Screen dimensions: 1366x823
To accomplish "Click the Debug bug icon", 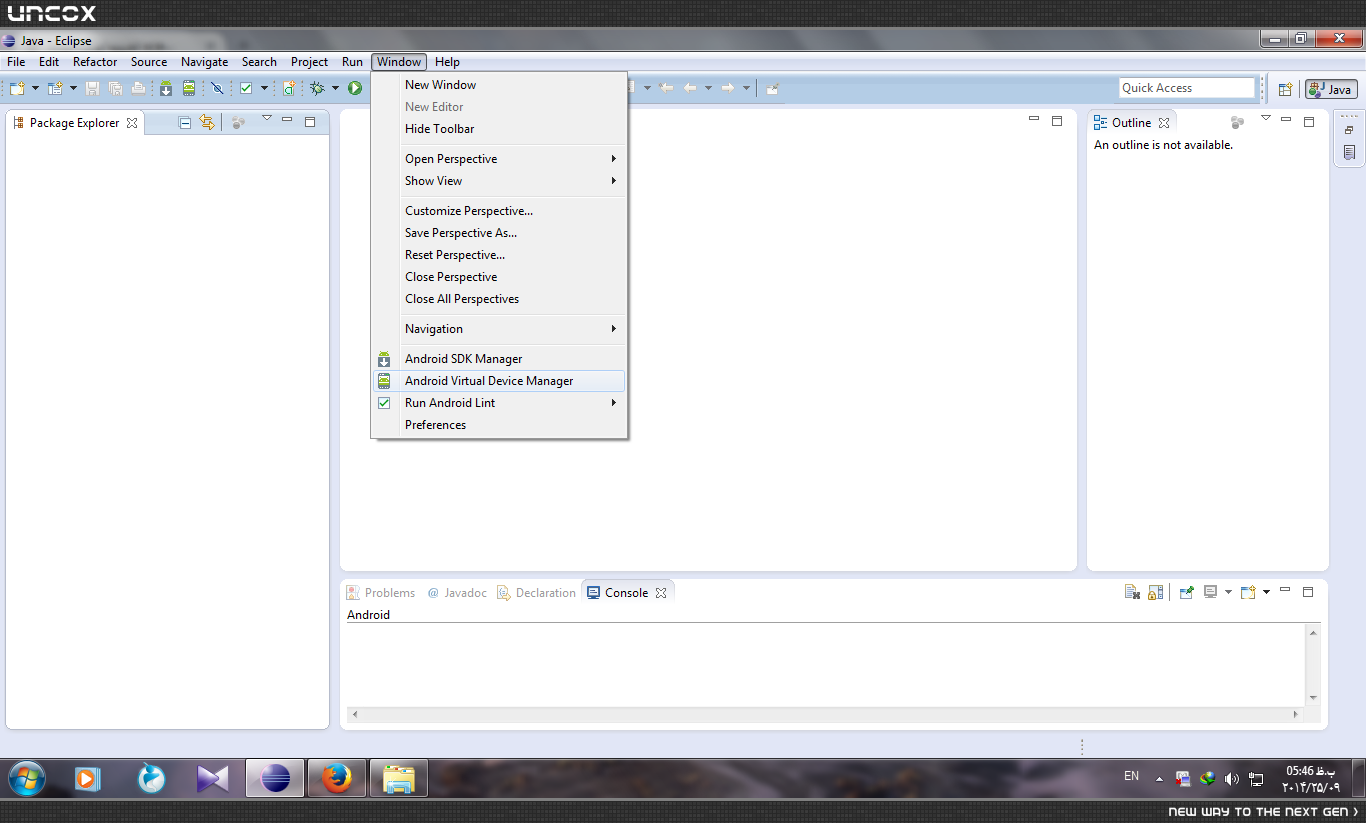I will 318,88.
